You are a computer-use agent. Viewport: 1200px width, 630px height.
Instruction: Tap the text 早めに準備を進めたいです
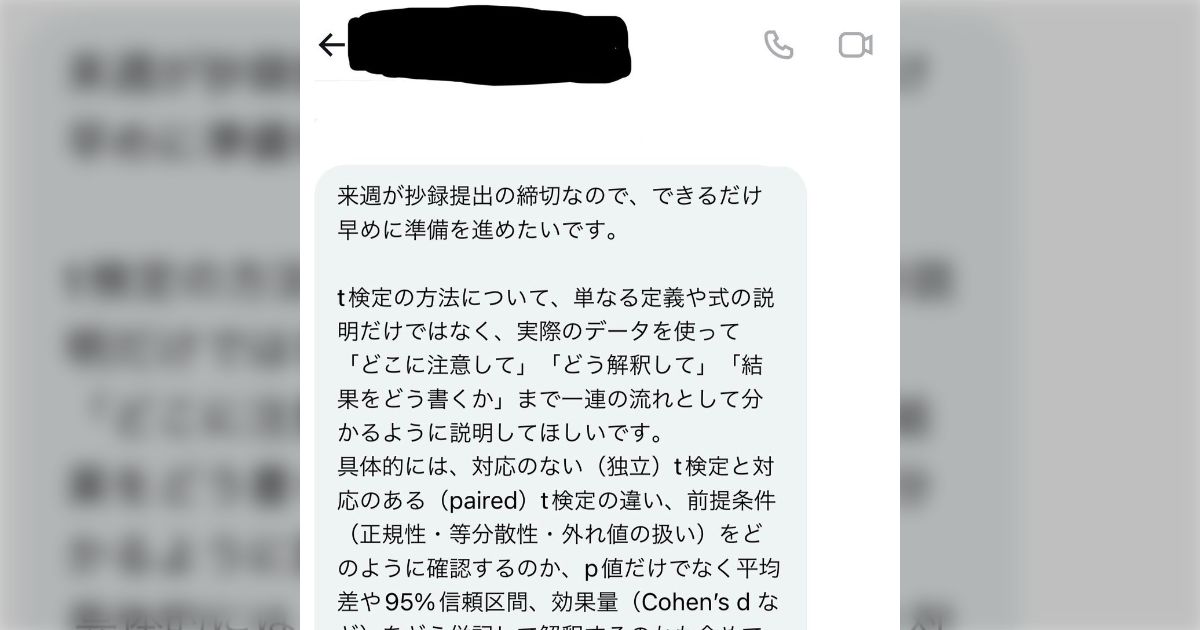(479, 229)
